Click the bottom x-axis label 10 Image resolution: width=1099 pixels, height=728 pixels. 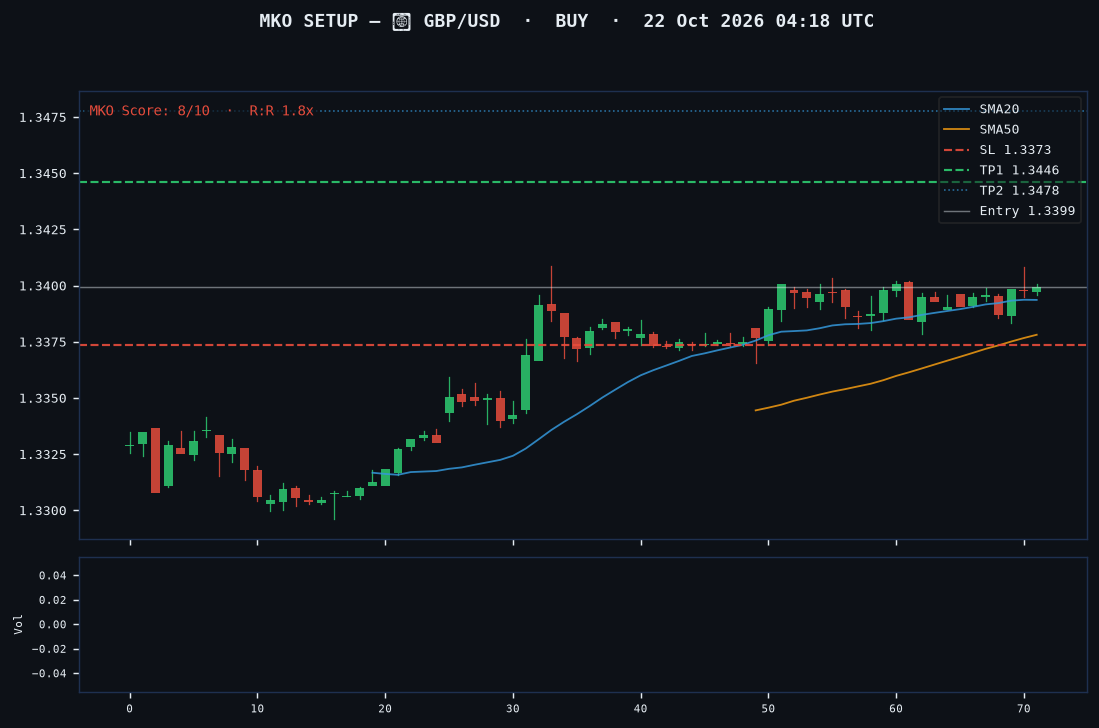[257, 708]
